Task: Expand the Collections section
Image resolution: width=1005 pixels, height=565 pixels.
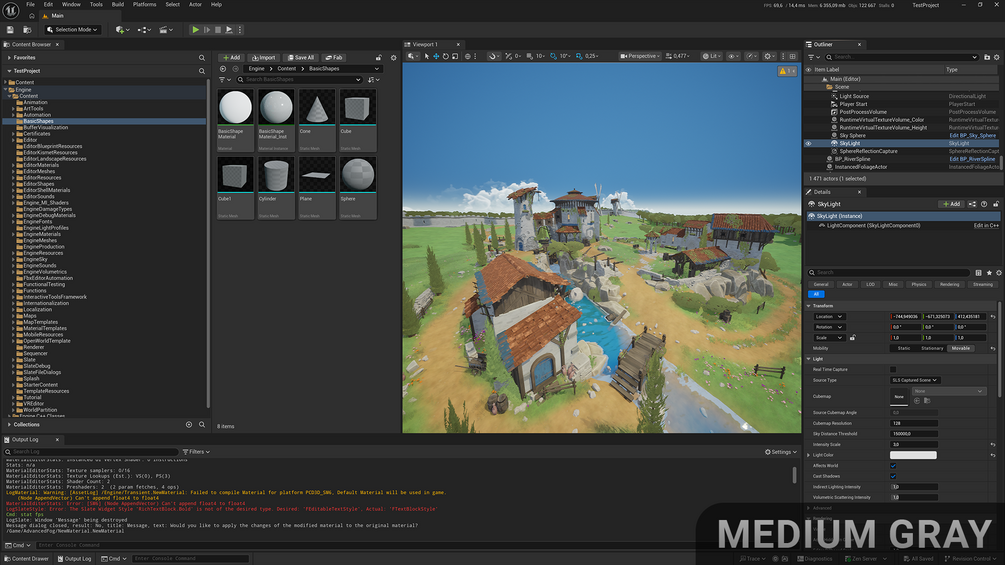Action: coord(9,425)
